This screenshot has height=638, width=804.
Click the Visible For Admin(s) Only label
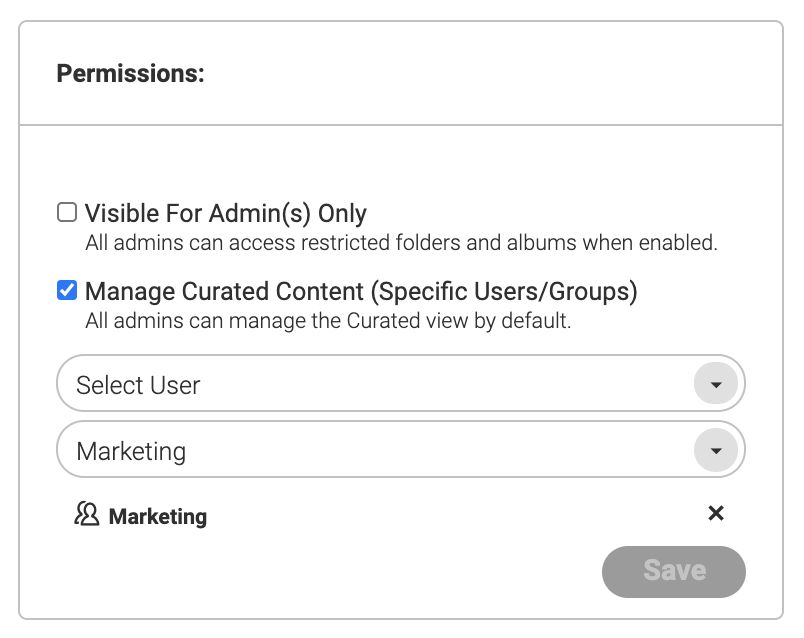coord(226,212)
